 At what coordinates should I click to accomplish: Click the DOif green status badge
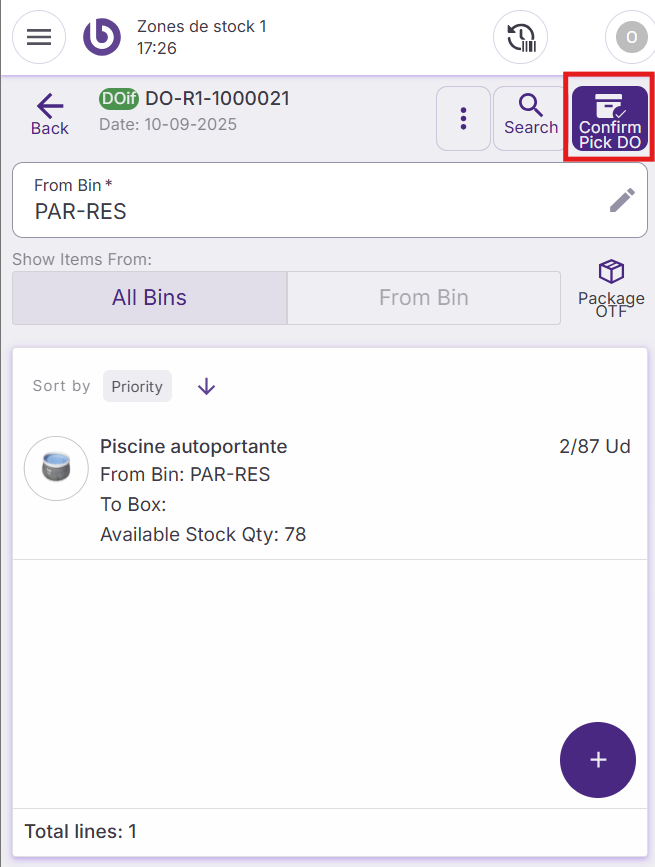(119, 98)
